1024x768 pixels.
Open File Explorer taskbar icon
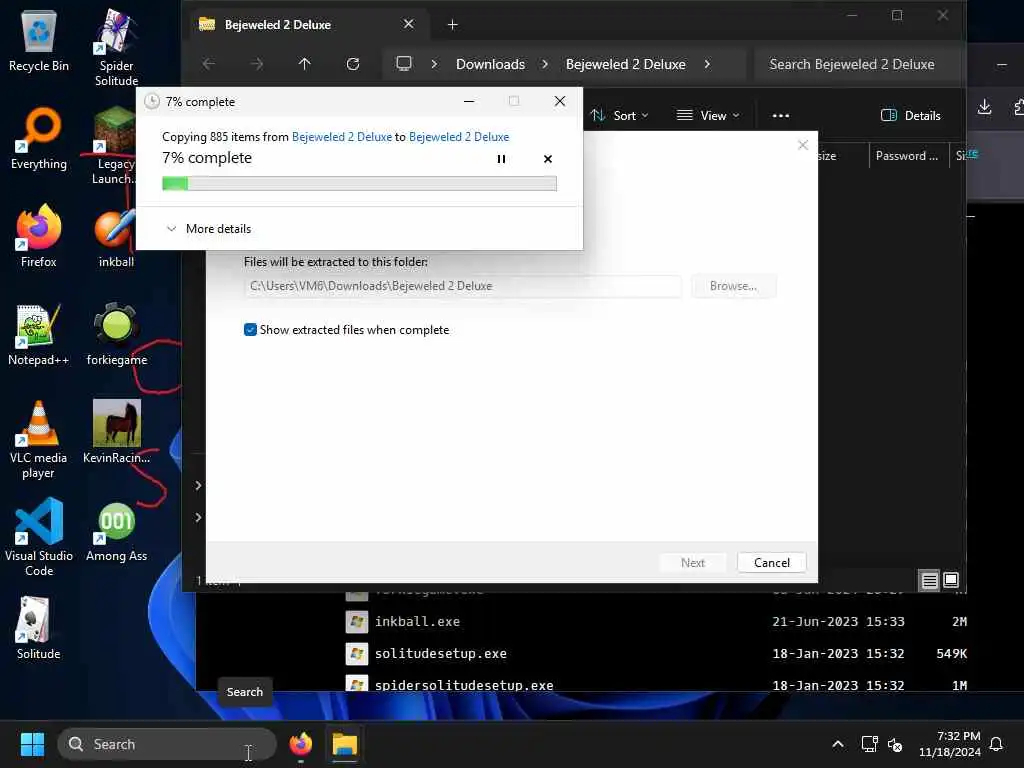click(344, 744)
